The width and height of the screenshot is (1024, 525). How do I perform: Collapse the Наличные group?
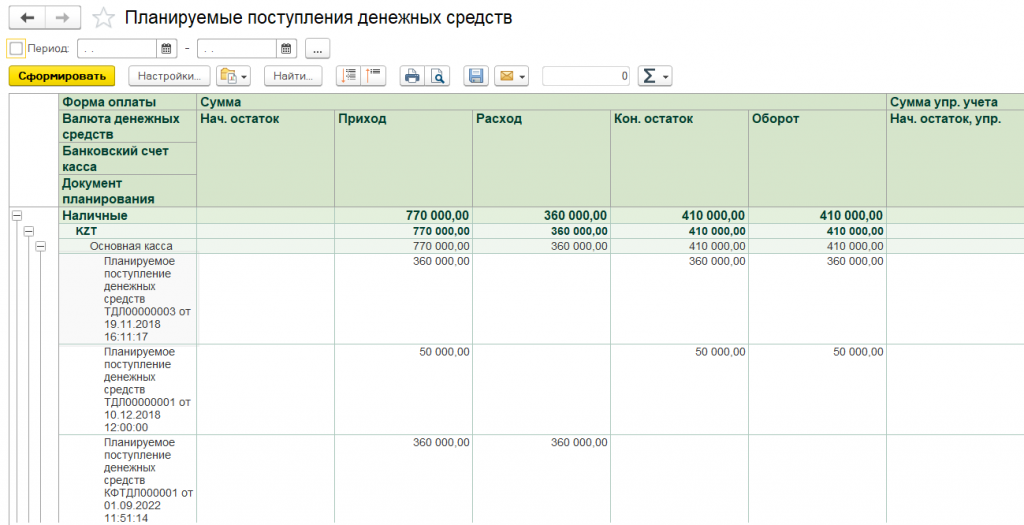tap(16, 215)
